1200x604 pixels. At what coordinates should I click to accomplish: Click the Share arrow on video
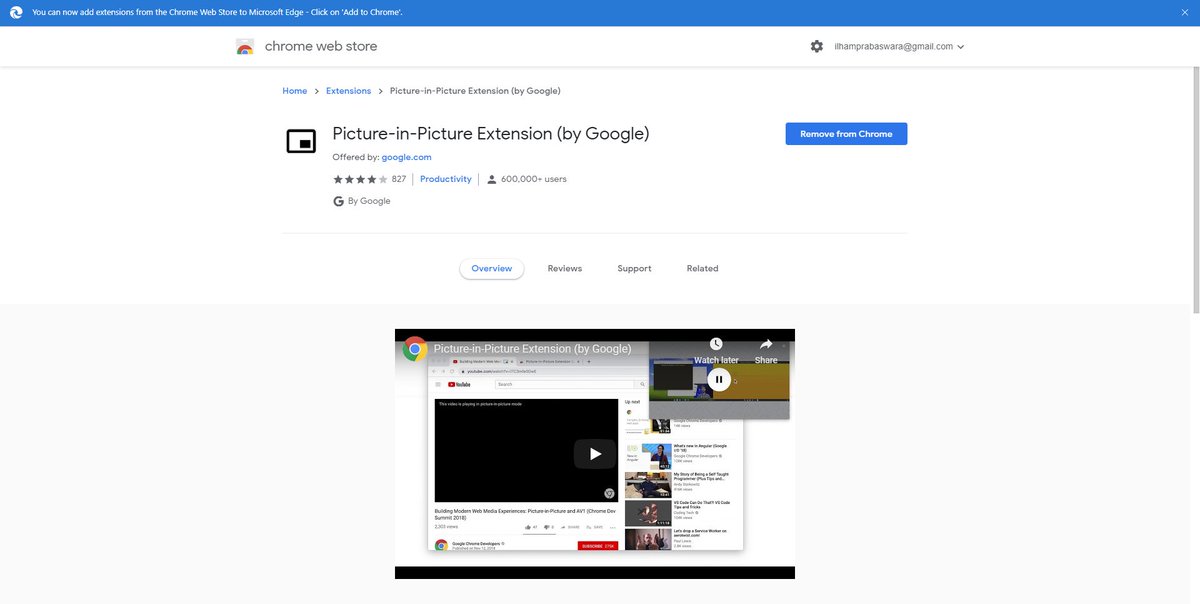[x=766, y=345]
